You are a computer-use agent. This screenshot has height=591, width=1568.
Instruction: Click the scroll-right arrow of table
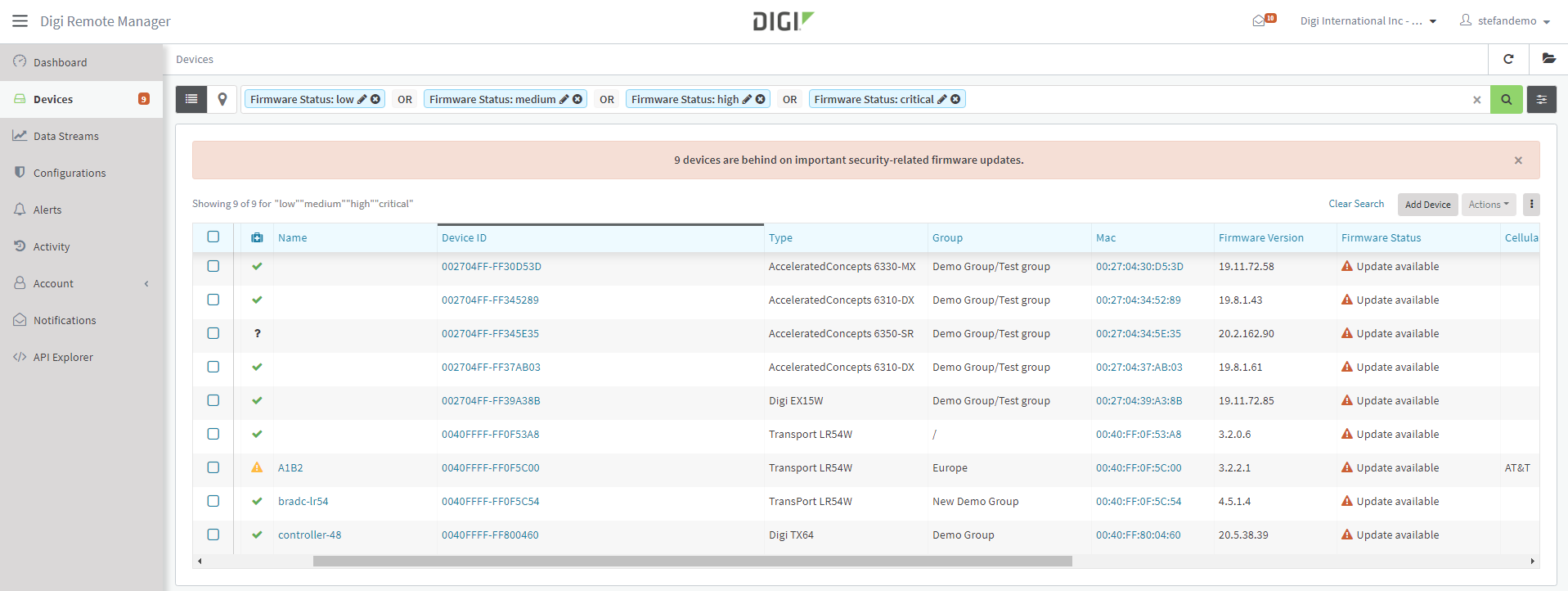1532,562
